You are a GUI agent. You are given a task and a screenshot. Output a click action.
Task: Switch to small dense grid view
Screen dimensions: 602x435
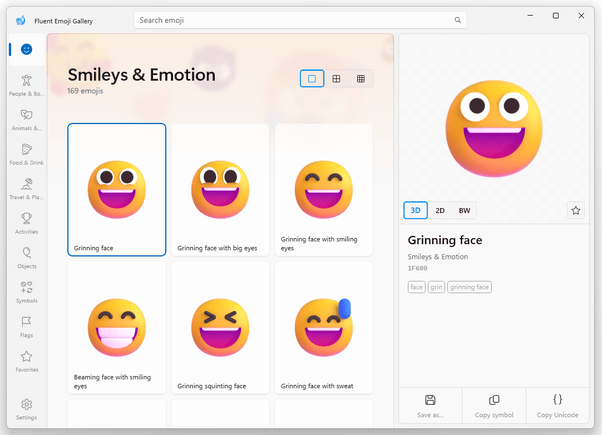[x=361, y=79]
